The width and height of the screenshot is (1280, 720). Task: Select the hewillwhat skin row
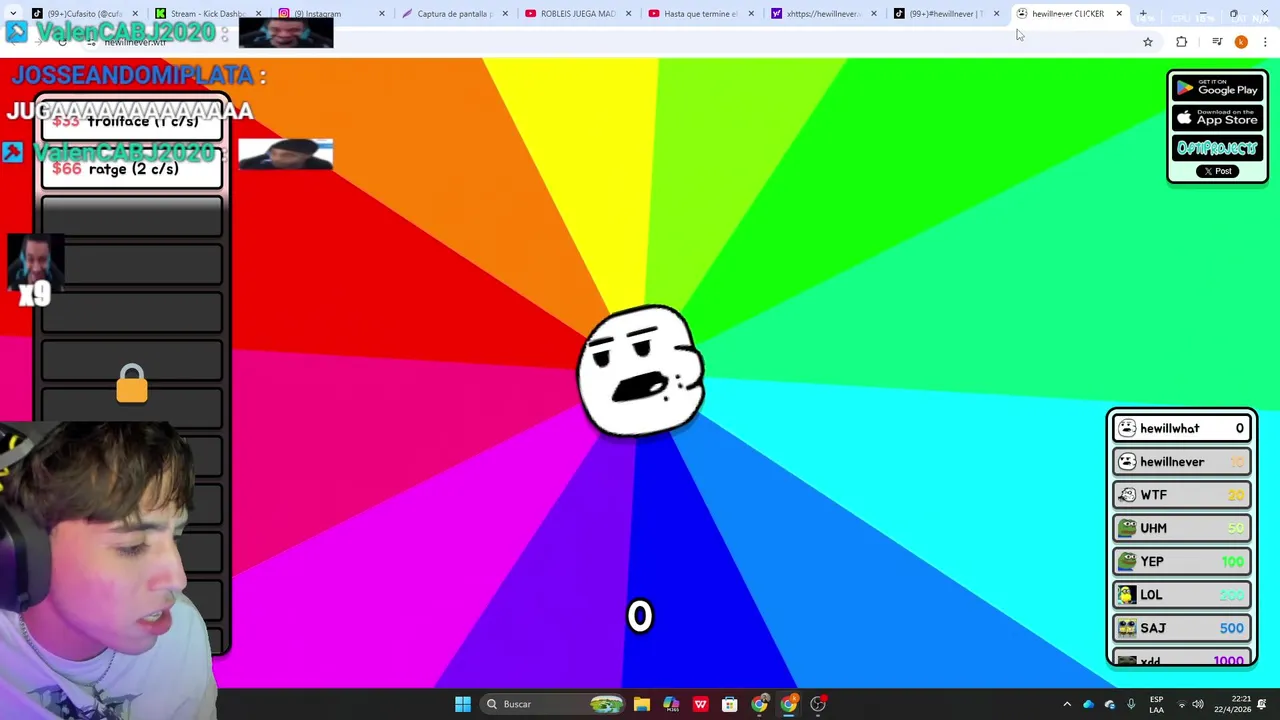(x=1182, y=428)
